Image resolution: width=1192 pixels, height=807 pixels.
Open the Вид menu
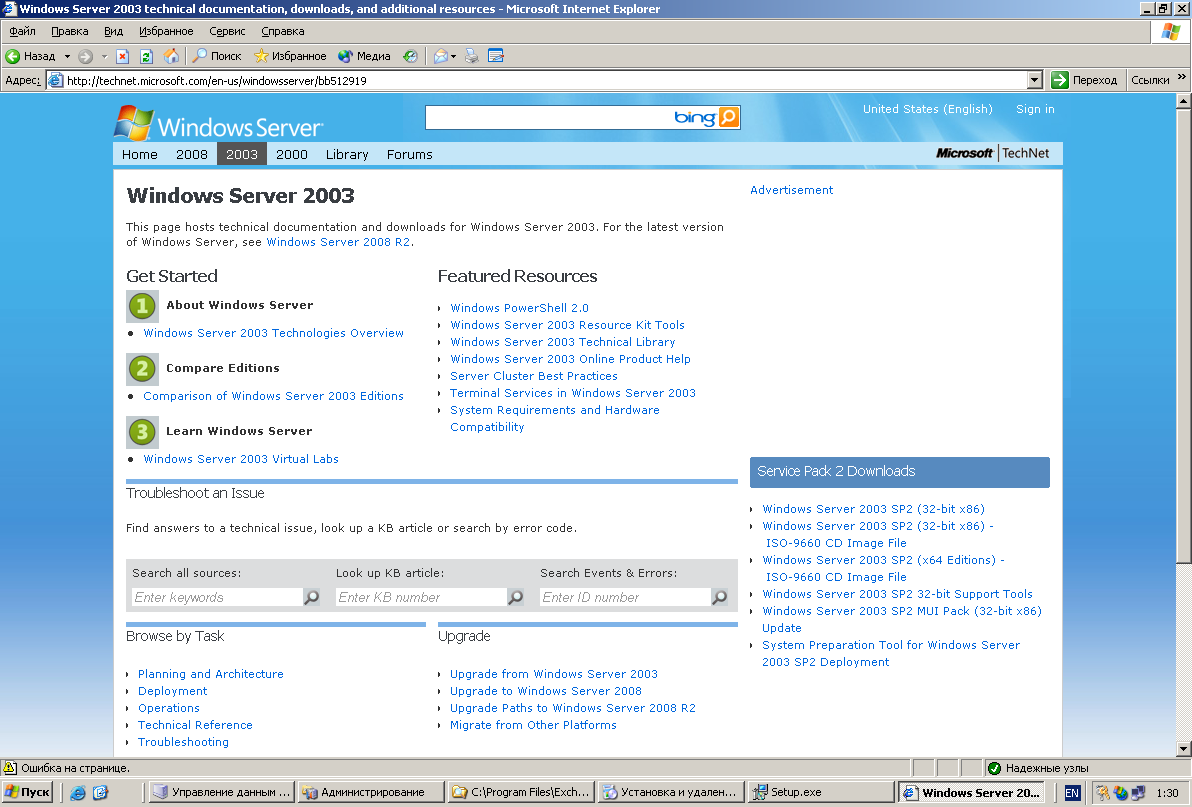point(113,31)
